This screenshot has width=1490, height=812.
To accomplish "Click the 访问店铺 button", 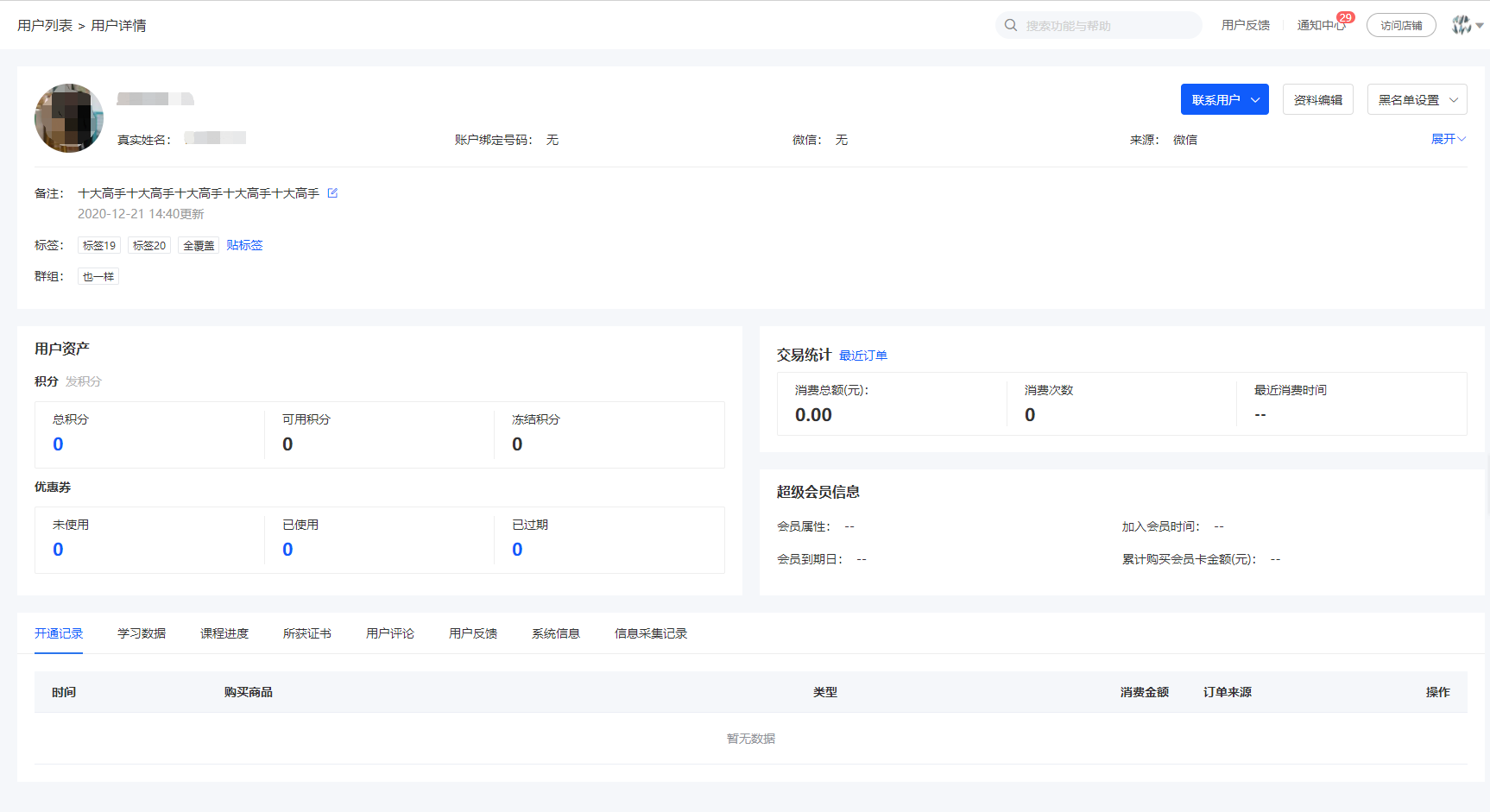I will point(1400,25).
